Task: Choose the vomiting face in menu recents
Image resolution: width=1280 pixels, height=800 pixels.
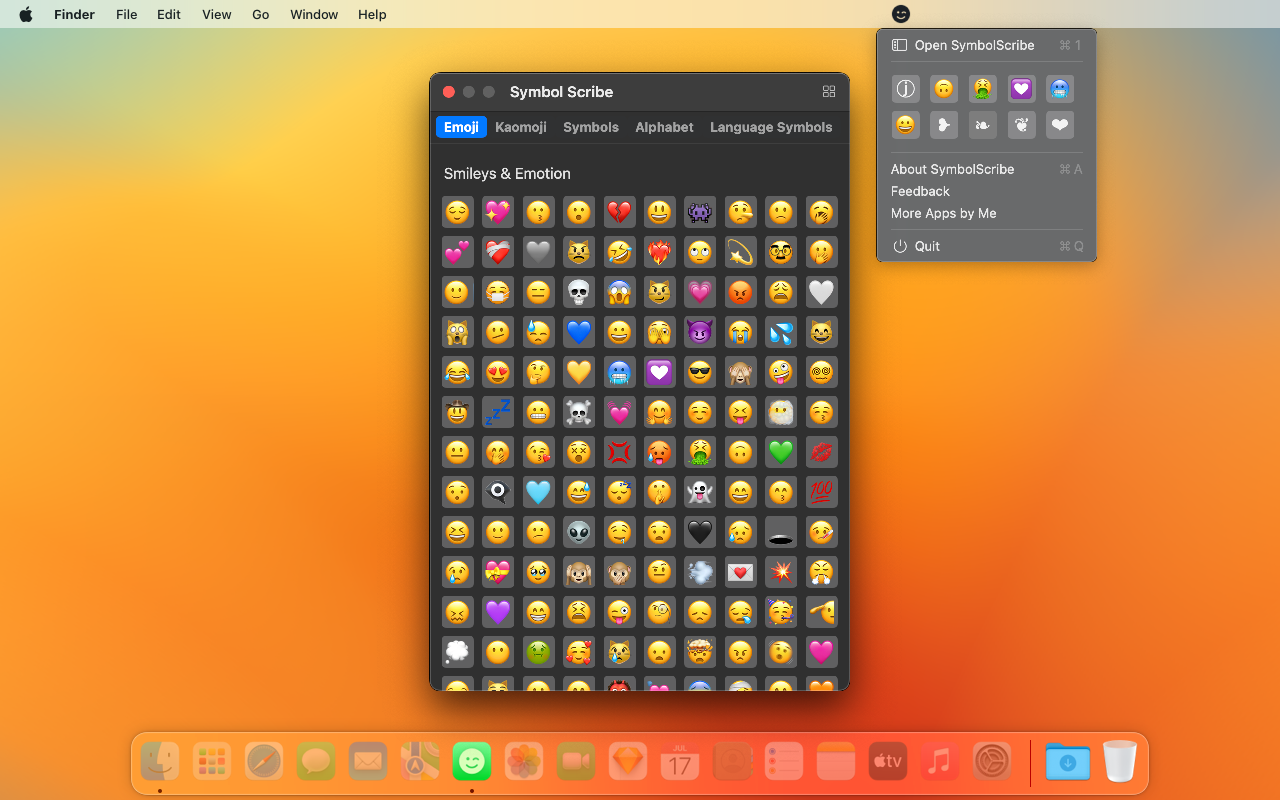Action: (x=982, y=89)
